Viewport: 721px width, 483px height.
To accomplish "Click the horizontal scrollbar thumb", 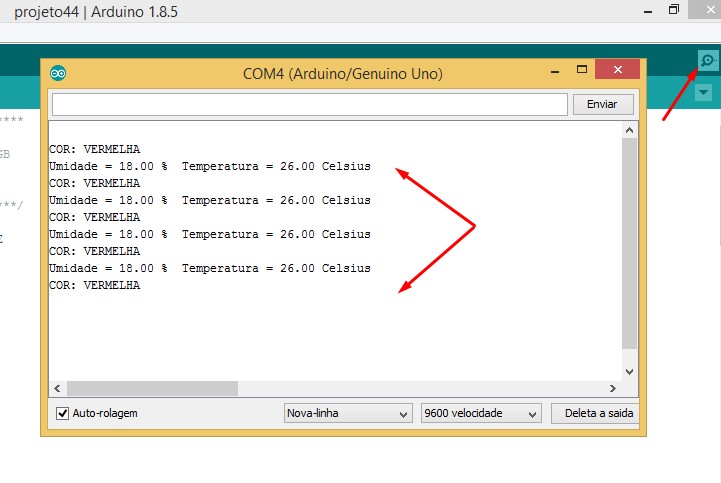I will pos(152,388).
